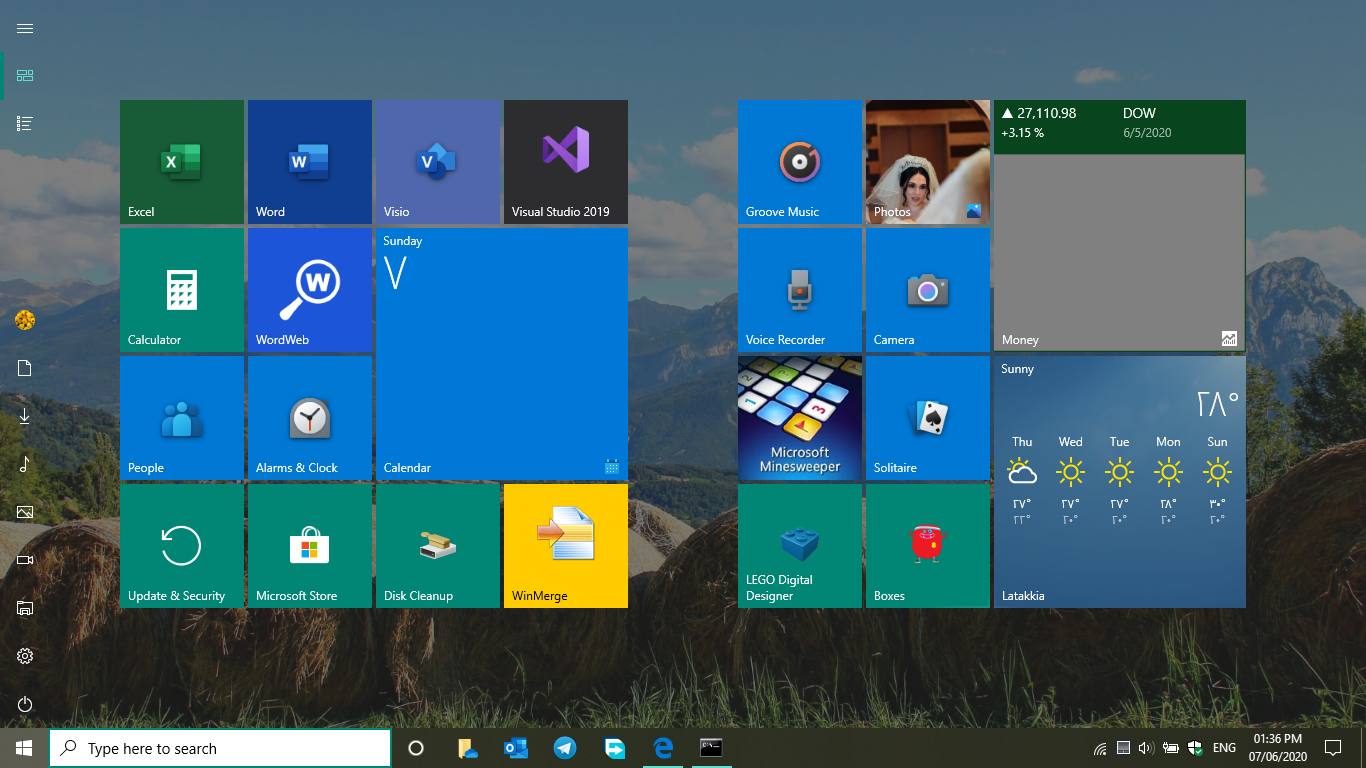The width and height of the screenshot is (1366, 768).
Task: Open the Wi-Fi network tray icon
Action: click(1101, 748)
